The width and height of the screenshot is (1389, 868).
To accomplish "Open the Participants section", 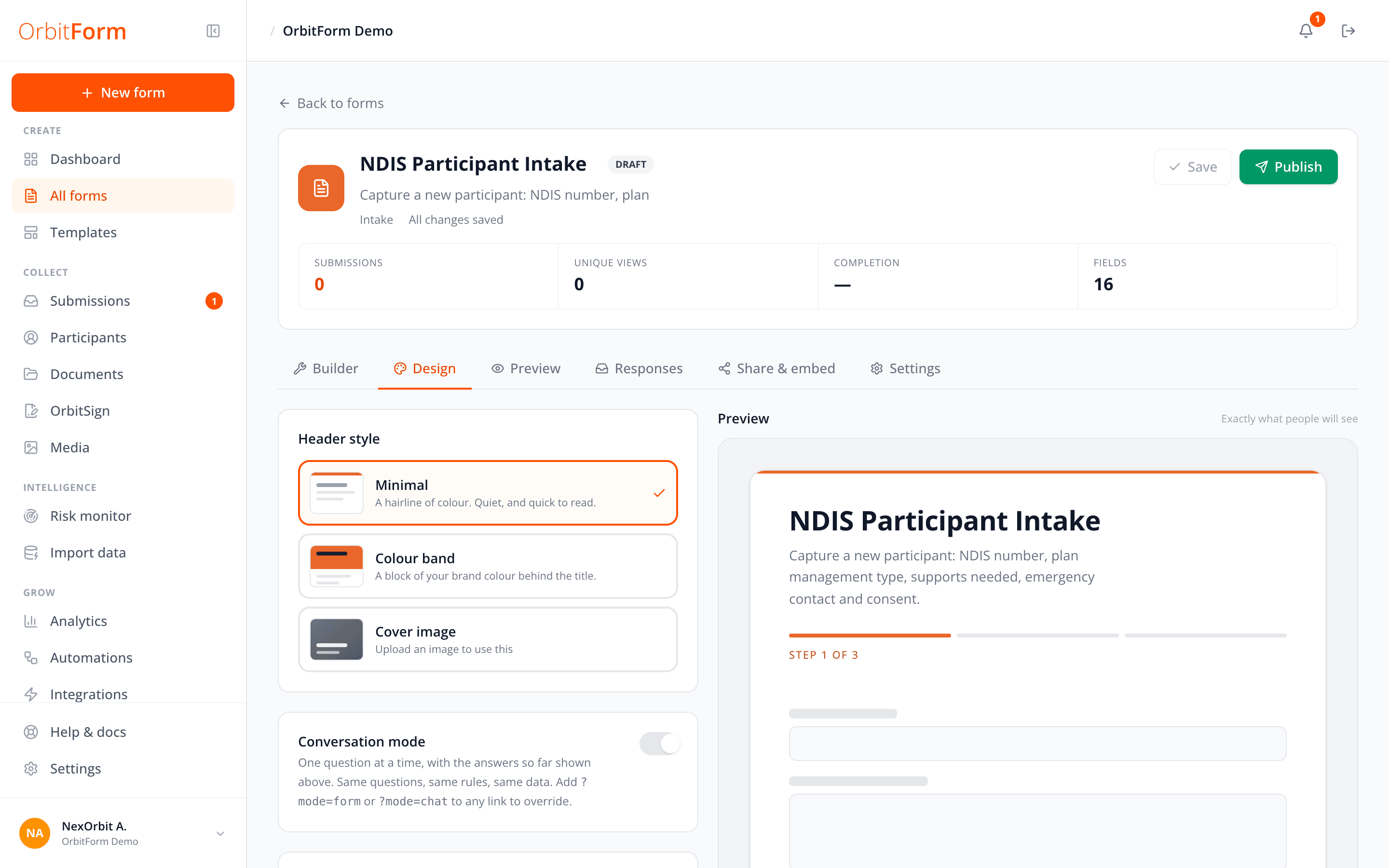I will pyautogui.click(x=123, y=338).
